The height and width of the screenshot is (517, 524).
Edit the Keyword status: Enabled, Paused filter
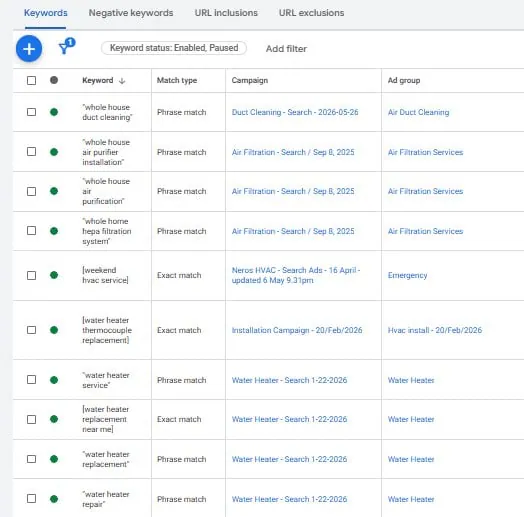point(174,48)
